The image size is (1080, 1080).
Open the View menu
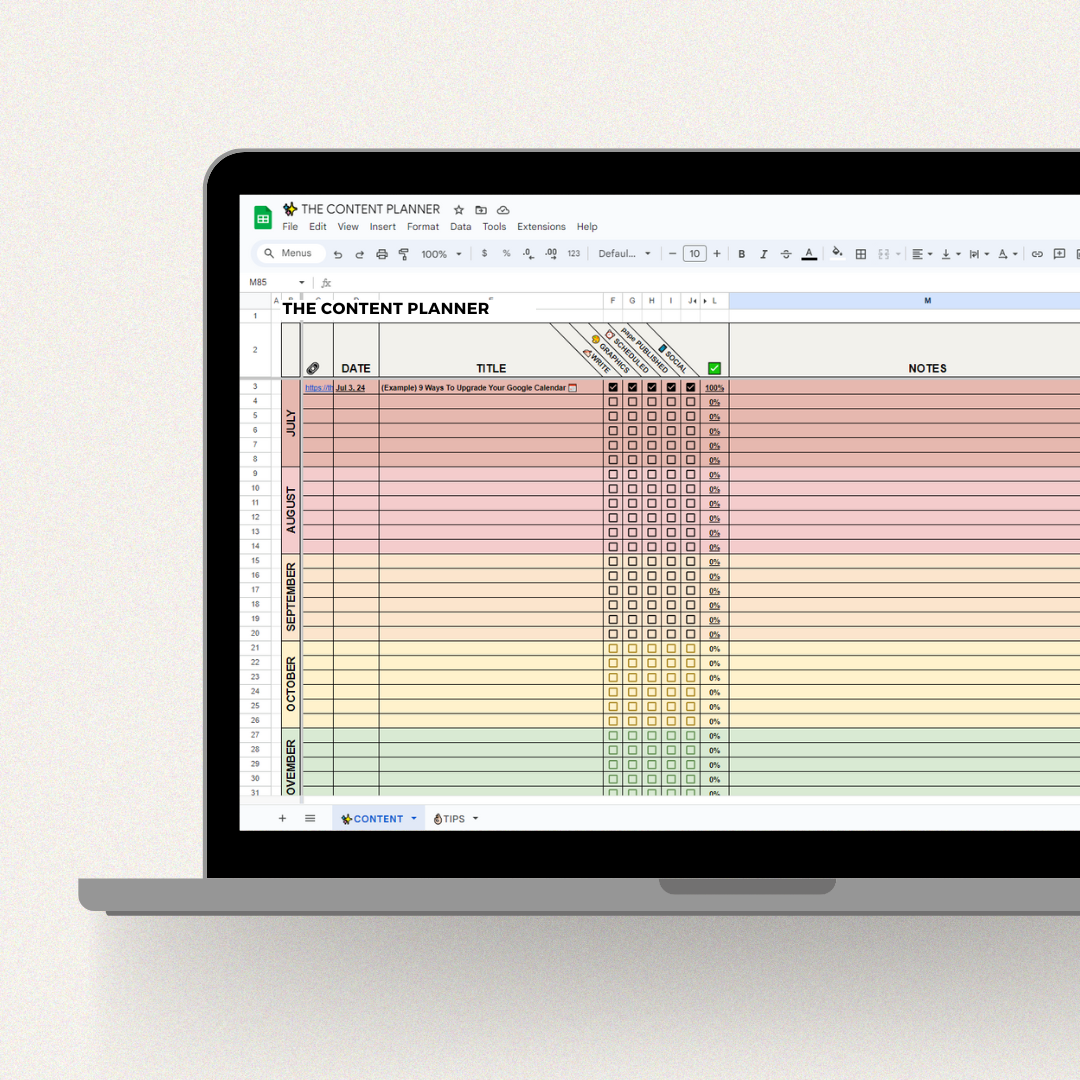[348, 227]
